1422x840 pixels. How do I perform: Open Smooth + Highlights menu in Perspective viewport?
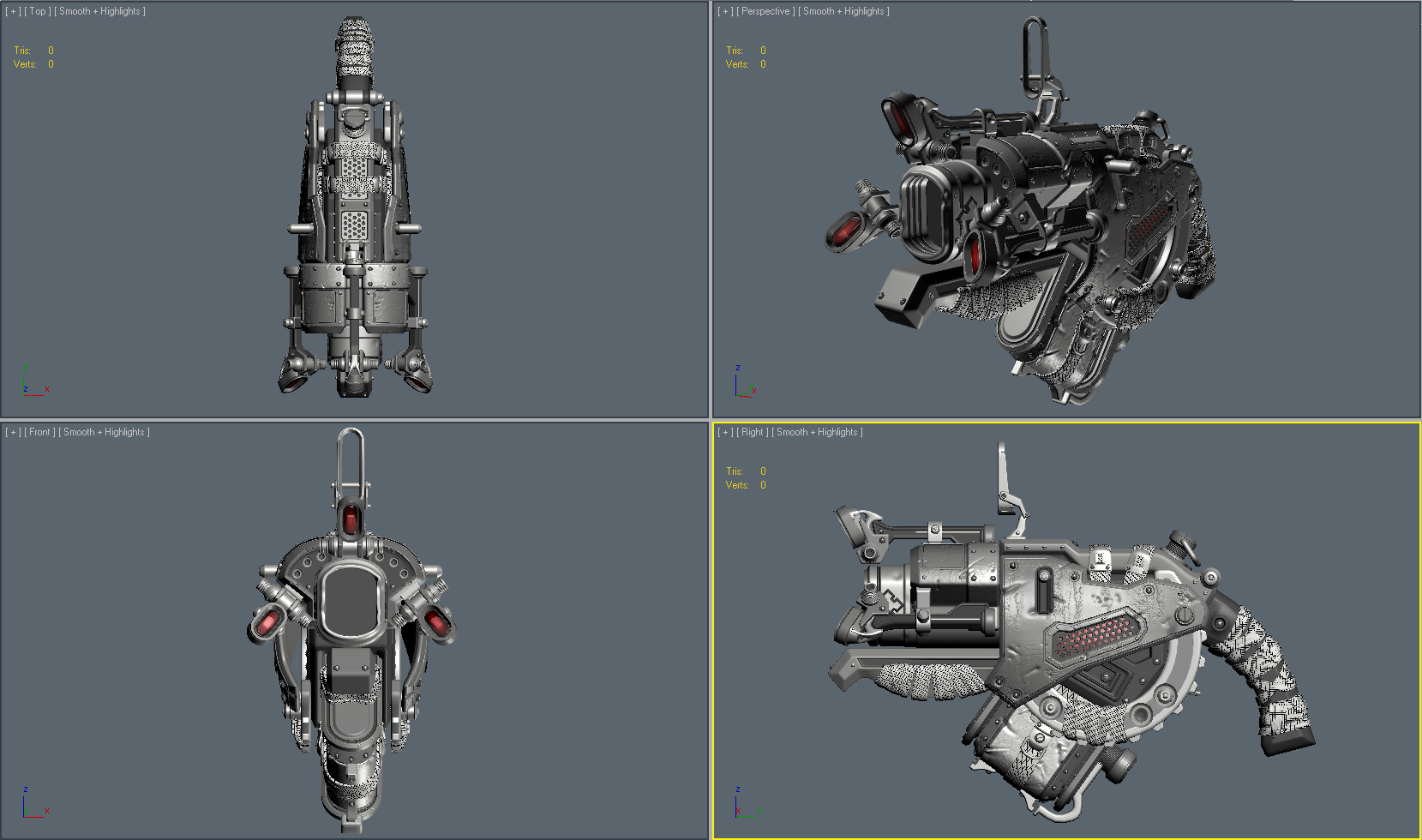844,11
